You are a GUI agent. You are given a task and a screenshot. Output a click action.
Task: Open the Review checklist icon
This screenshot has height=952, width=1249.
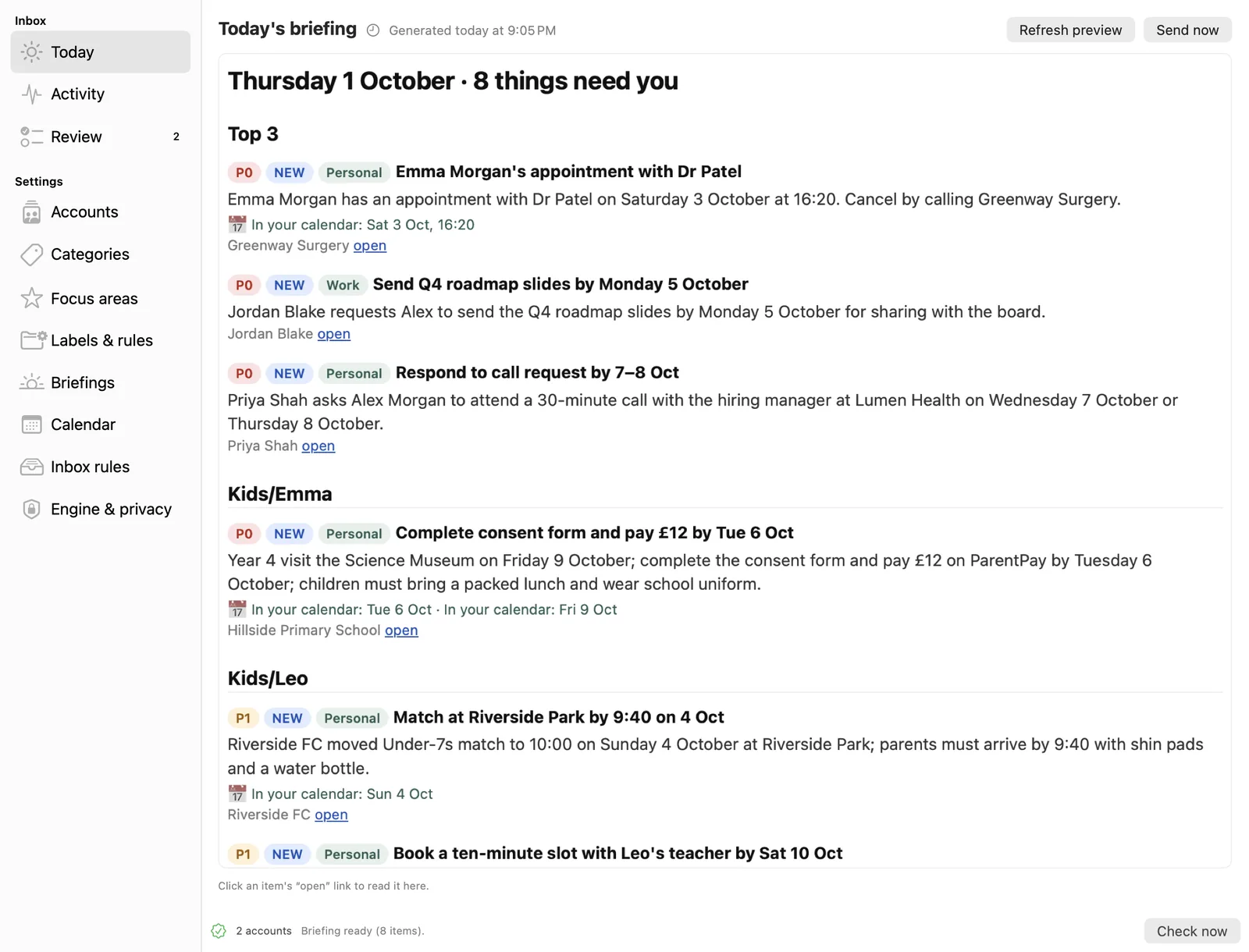(31, 137)
